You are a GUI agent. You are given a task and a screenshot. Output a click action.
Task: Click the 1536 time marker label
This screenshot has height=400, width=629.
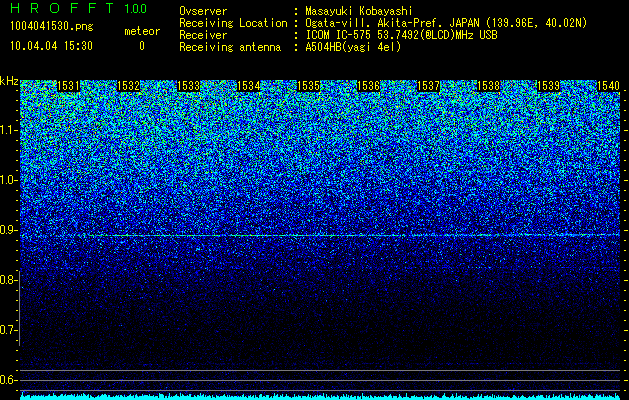(369, 86)
